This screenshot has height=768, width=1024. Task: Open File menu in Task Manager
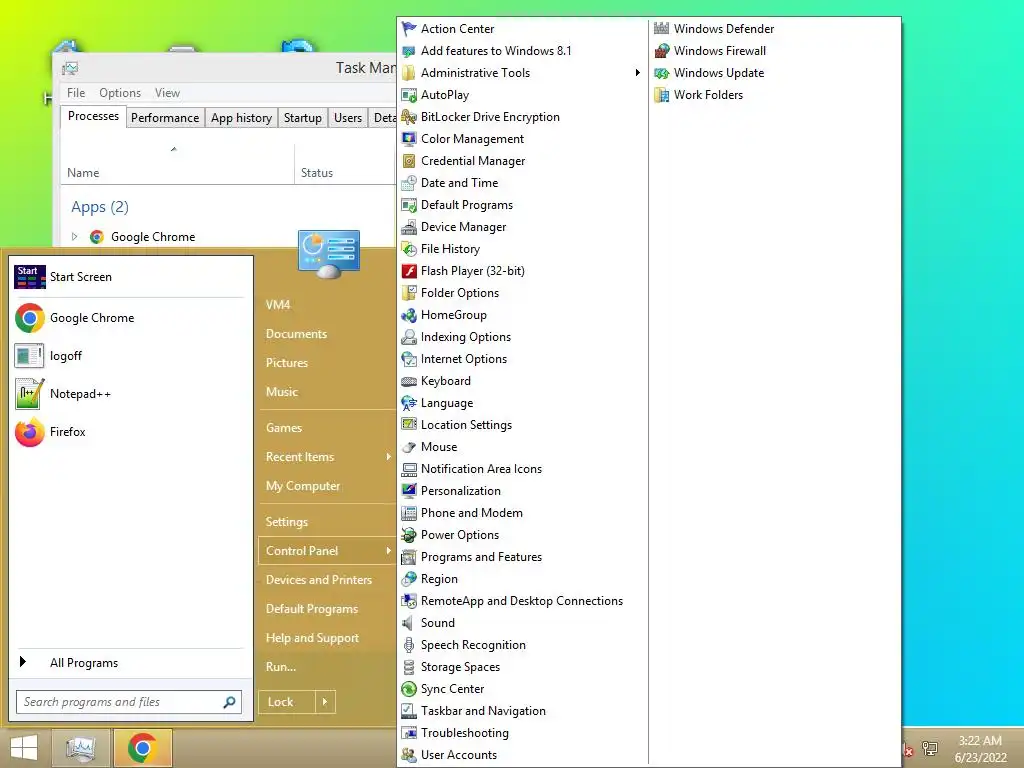tap(76, 93)
